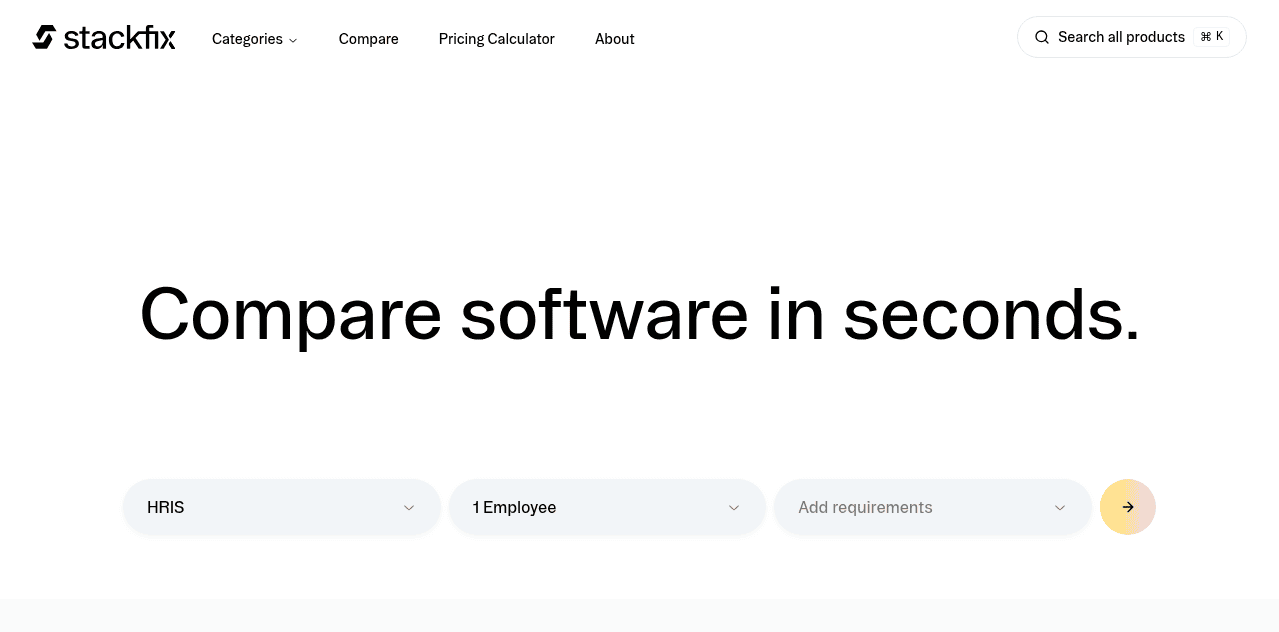Open the Pricing Calculator page
The image size is (1279, 632).
coord(496,39)
